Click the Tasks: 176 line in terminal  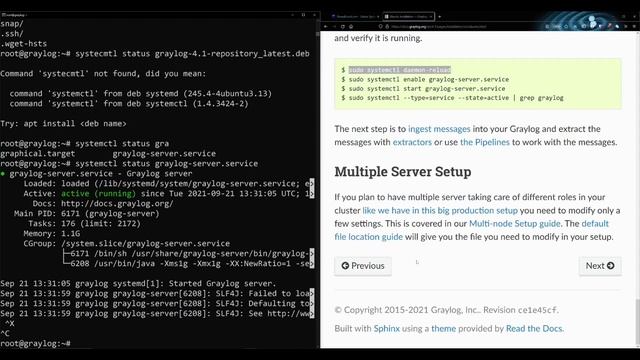pyautogui.click(x=84, y=224)
